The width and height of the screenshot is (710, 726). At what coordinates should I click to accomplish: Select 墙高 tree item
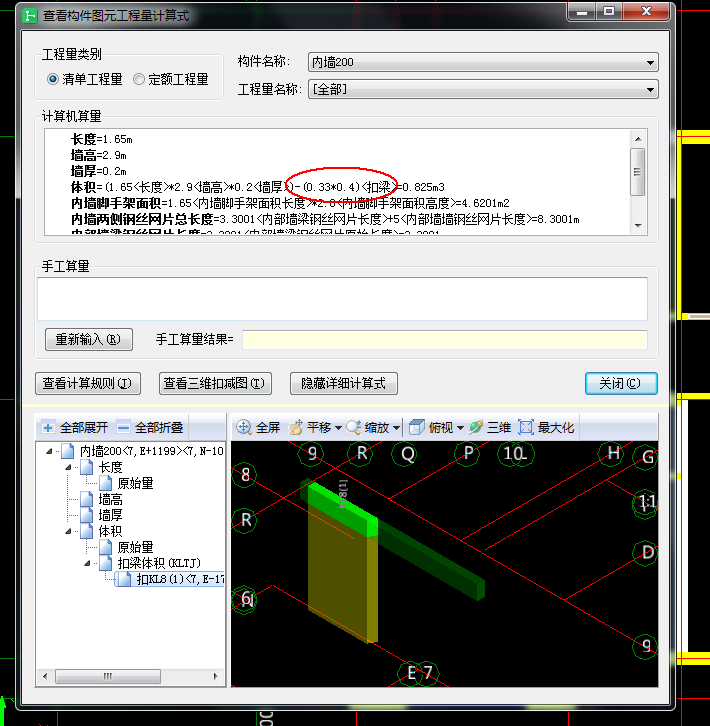pos(111,499)
